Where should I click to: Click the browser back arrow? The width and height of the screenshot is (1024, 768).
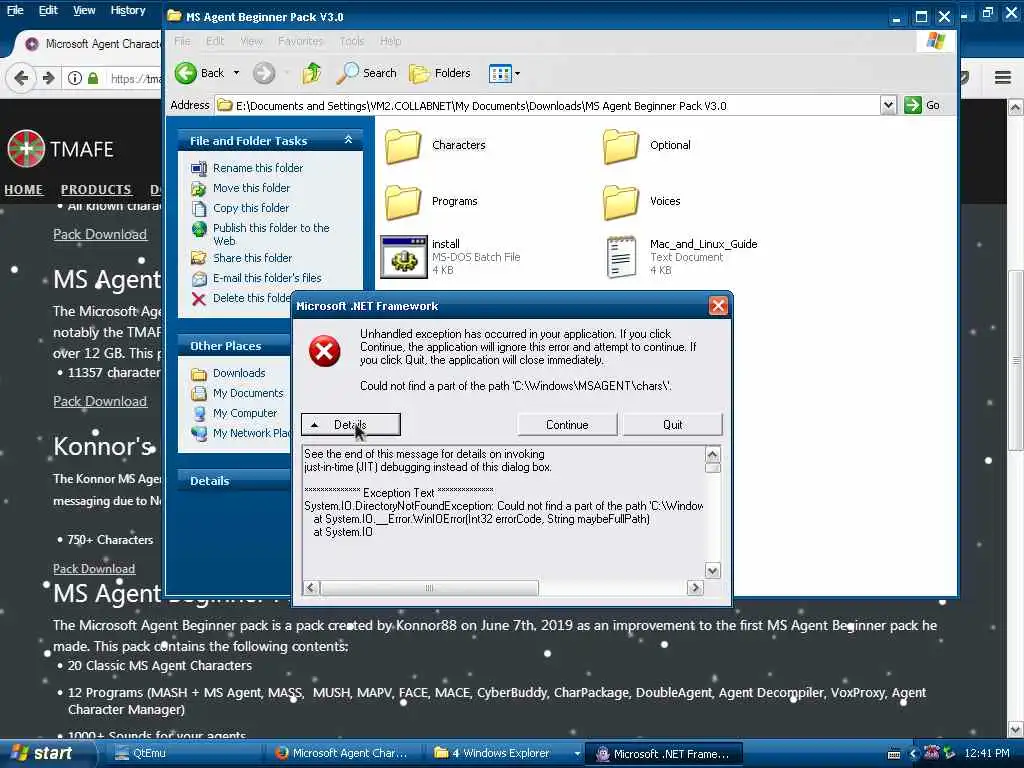[x=21, y=78]
